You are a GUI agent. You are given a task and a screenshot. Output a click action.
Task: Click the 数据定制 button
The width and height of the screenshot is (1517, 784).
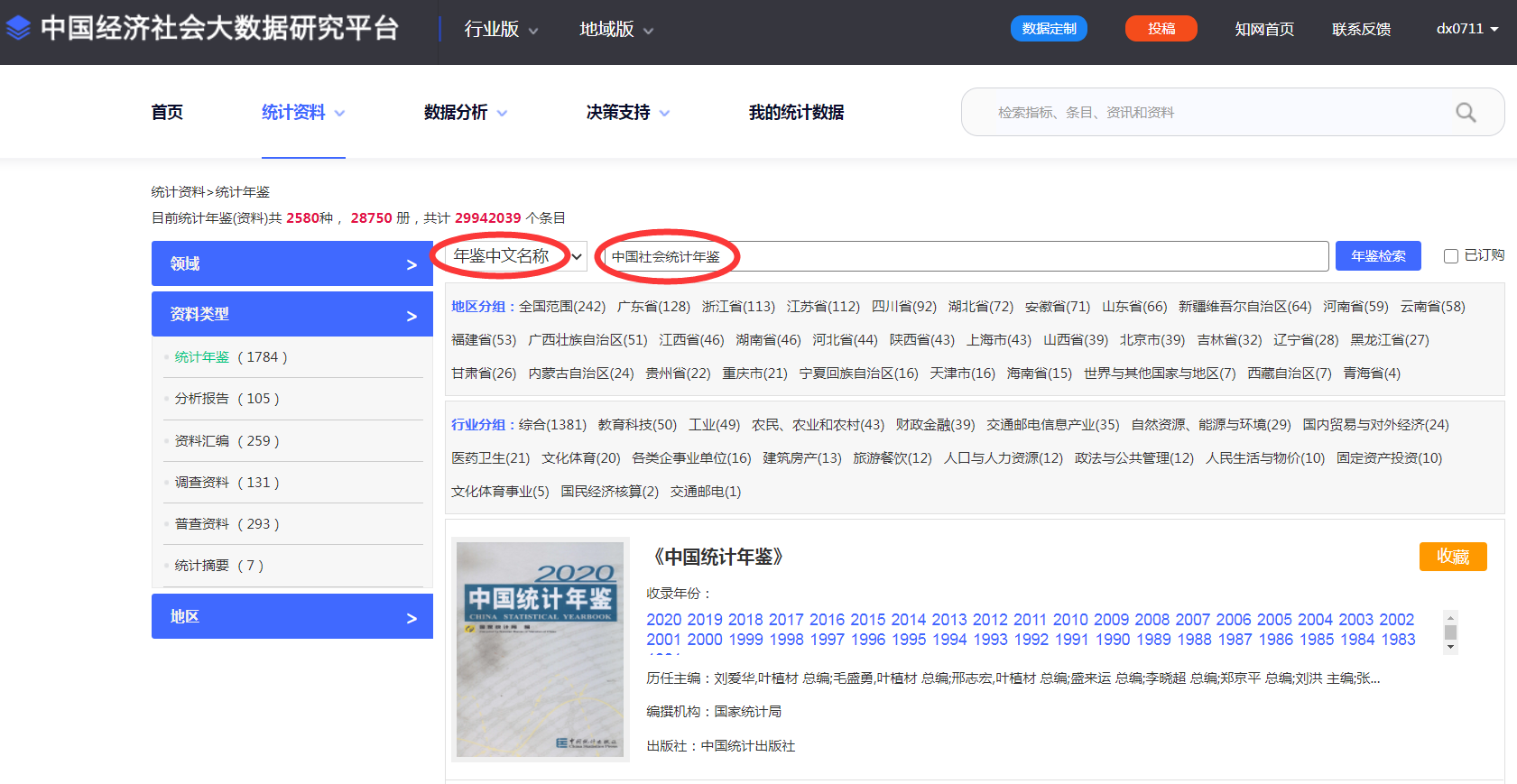click(1049, 29)
